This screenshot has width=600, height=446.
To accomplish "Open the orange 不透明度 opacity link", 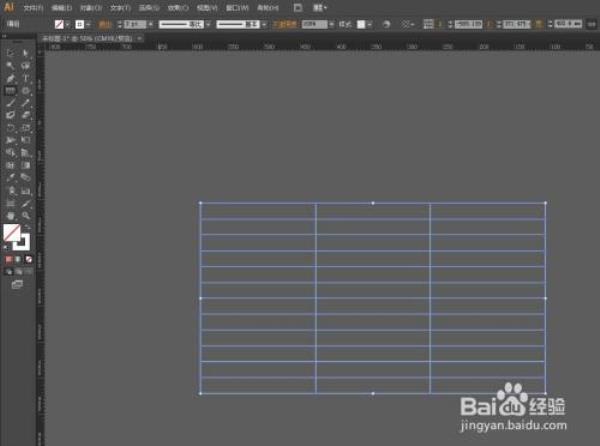I will (285, 24).
